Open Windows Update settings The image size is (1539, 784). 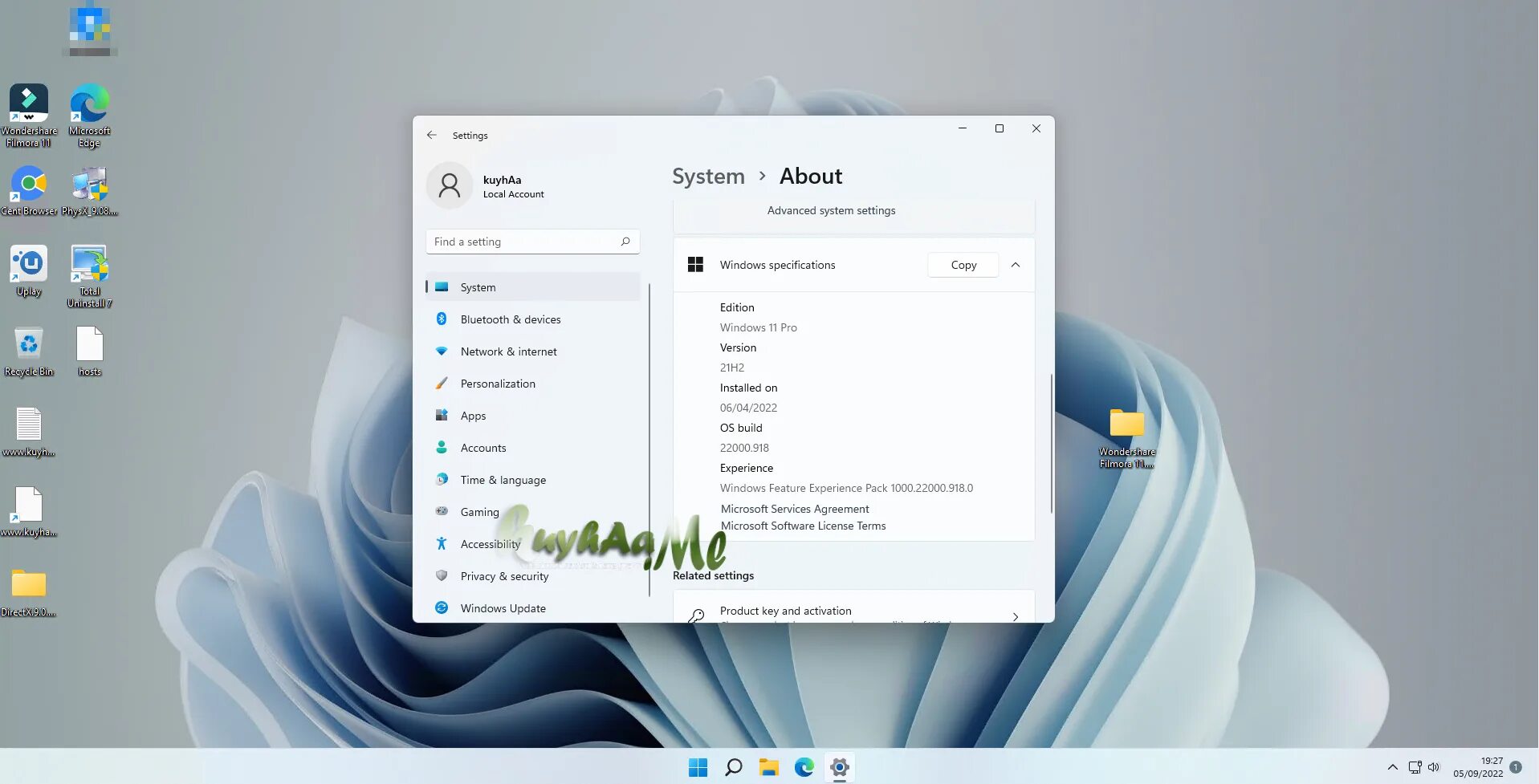[x=533, y=608]
